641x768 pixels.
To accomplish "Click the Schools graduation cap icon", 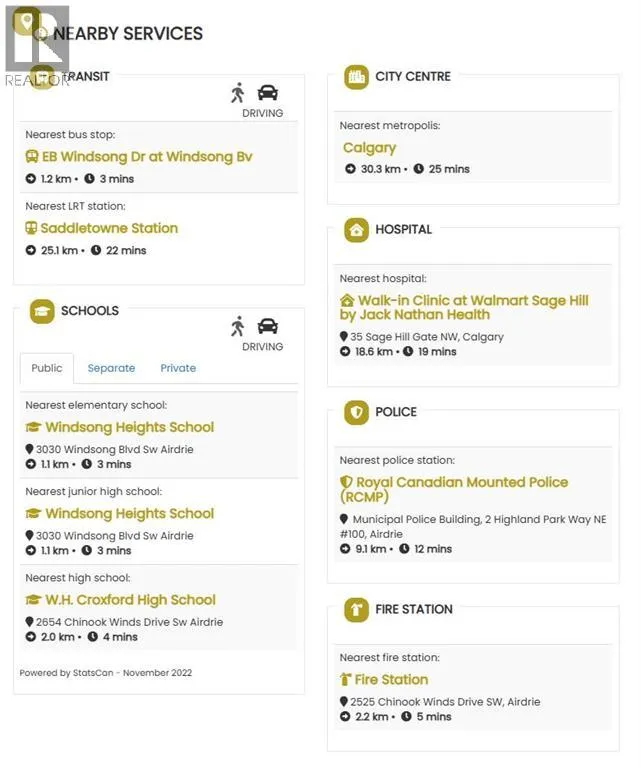I will point(42,311).
